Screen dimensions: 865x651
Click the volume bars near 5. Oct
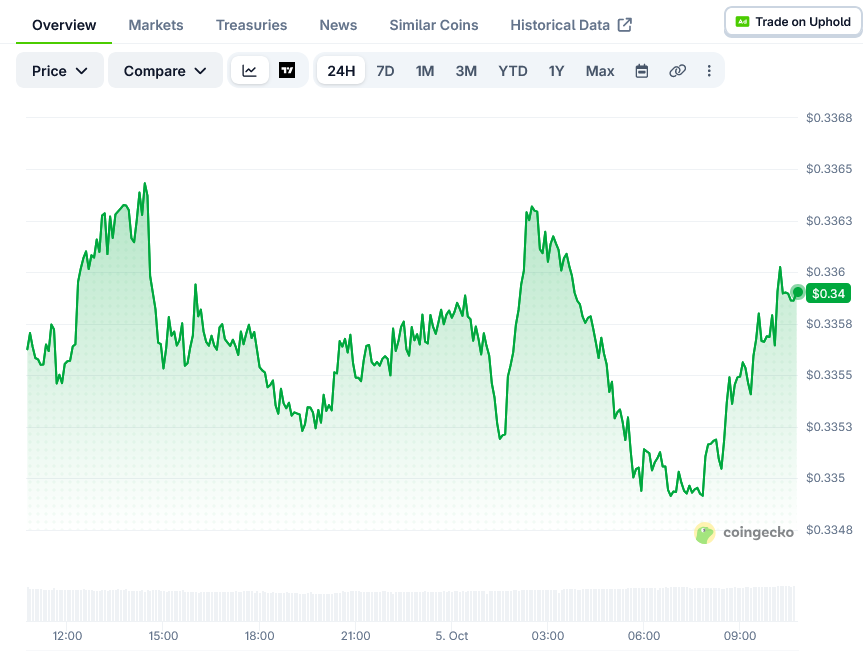(452, 606)
